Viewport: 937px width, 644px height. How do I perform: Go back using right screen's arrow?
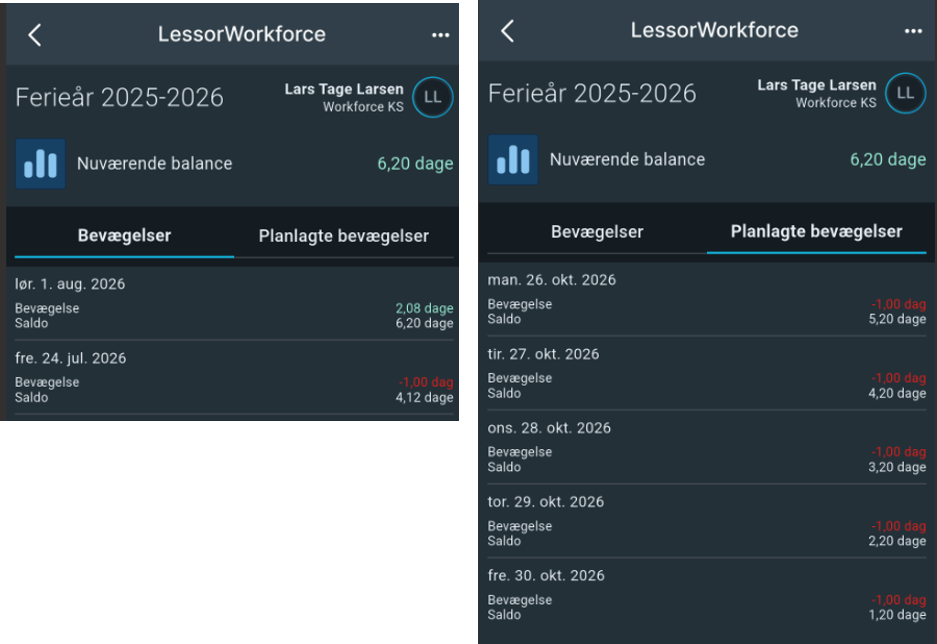pyautogui.click(x=507, y=30)
